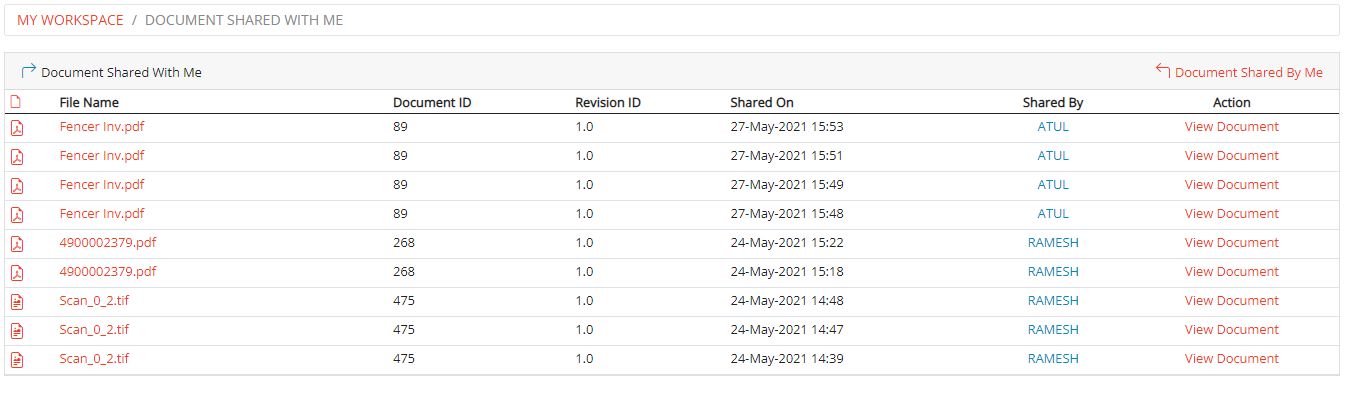Open Fencer Inv.pdf shared at 15:51
The image size is (1347, 394).
pyautogui.click(x=102, y=156)
